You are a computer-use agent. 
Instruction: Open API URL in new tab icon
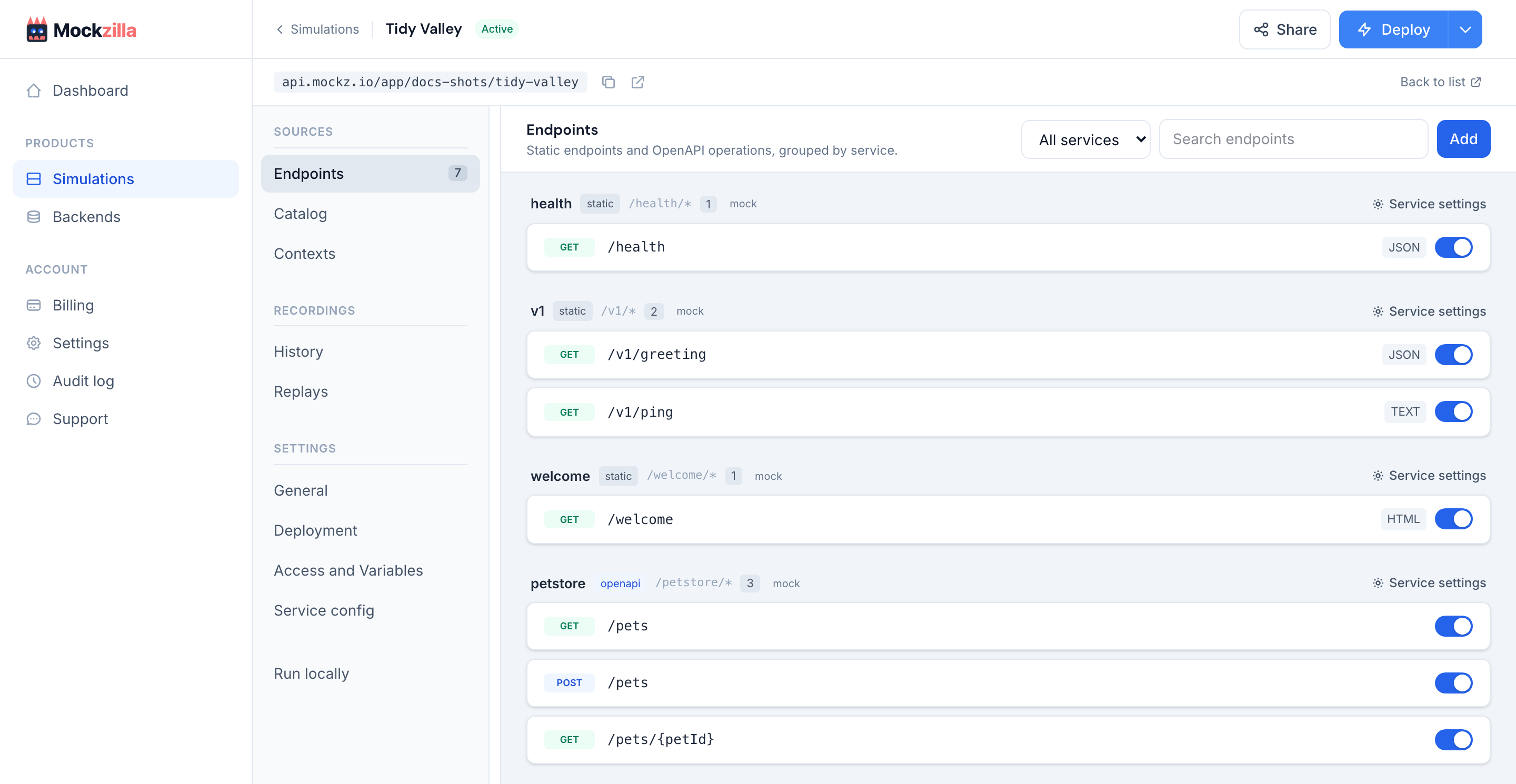(x=638, y=82)
